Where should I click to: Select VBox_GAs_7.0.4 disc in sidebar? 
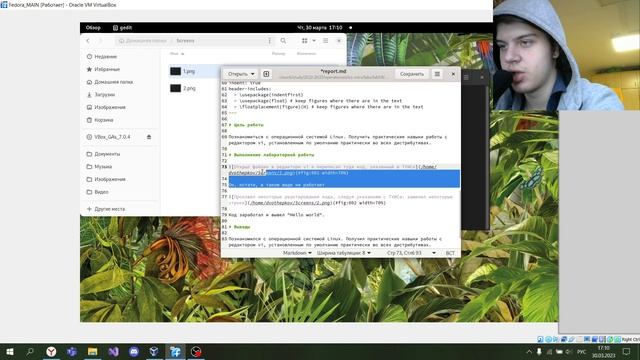coord(112,137)
